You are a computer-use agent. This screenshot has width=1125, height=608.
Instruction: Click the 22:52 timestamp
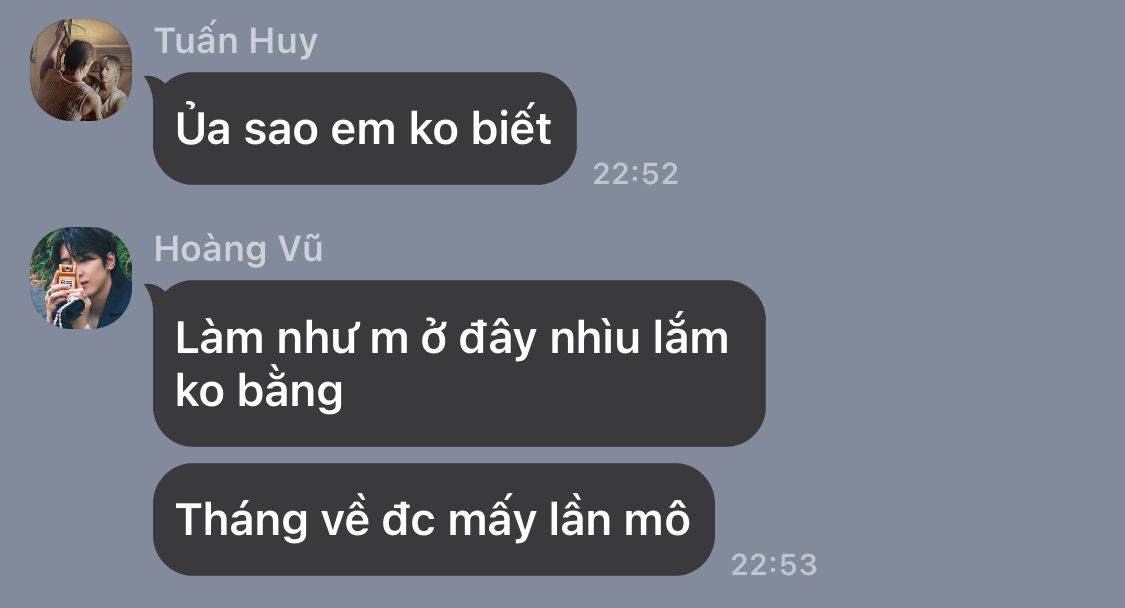tap(636, 174)
